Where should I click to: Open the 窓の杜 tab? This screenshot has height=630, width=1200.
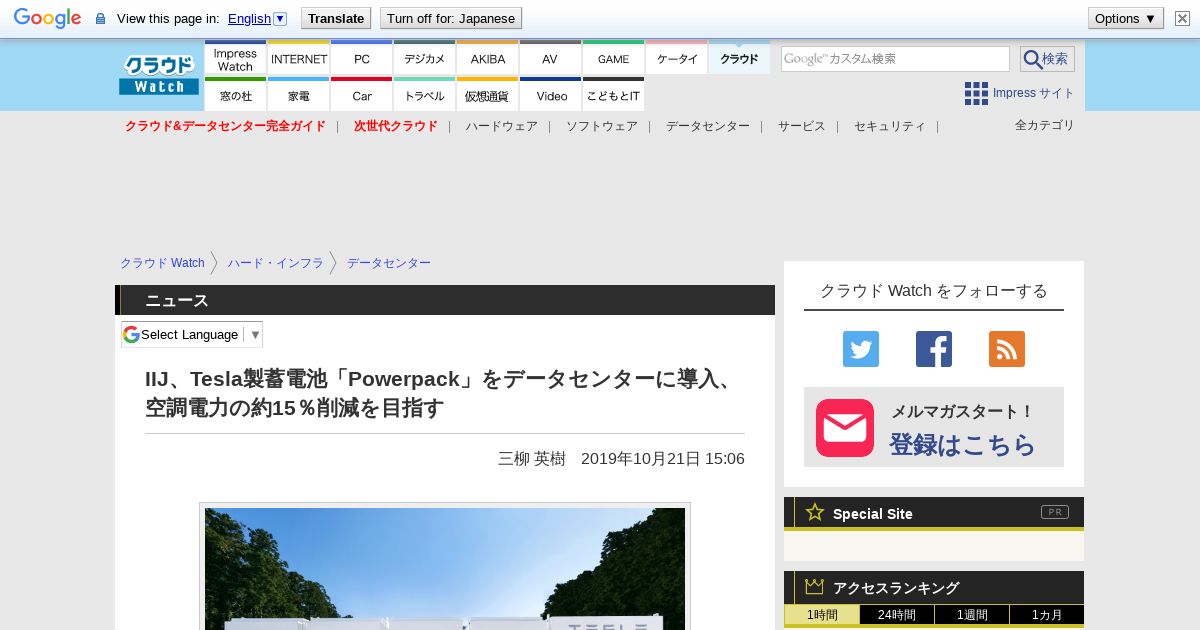point(235,95)
